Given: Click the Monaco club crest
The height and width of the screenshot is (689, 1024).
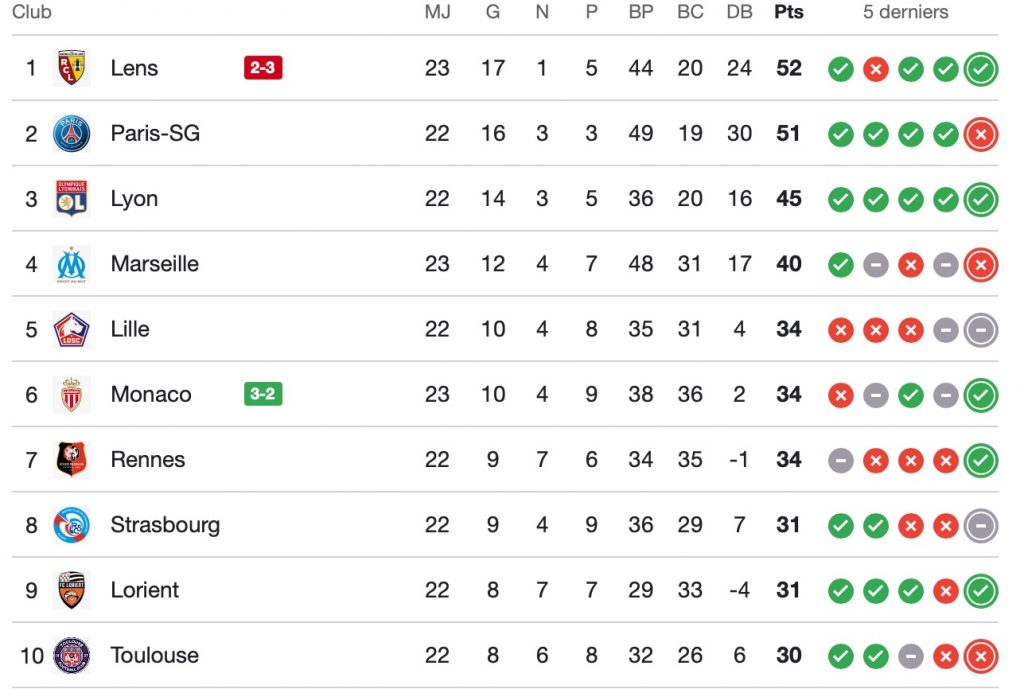Looking at the screenshot, I should tap(71, 394).
